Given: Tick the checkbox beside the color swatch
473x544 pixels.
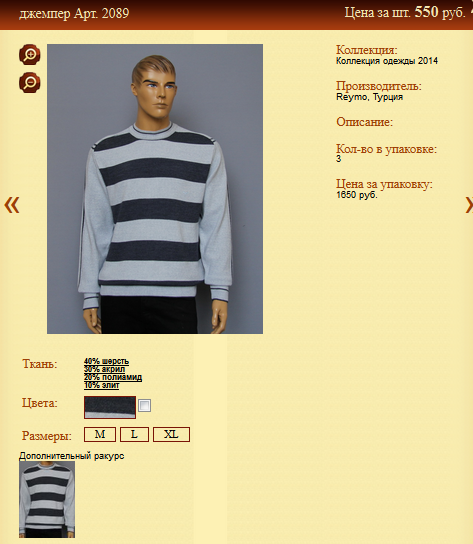Looking at the screenshot, I should [x=144, y=405].
